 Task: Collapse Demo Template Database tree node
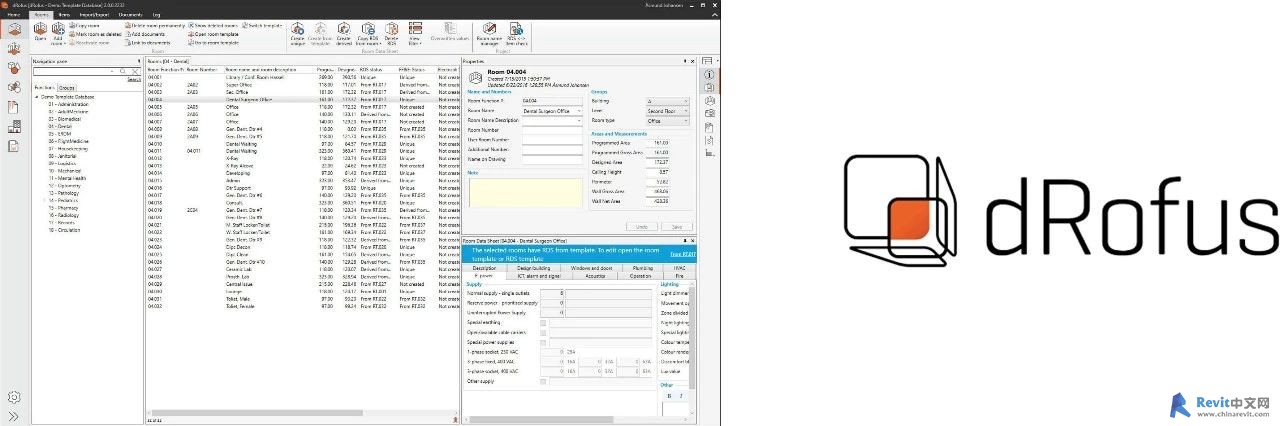point(37,96)
